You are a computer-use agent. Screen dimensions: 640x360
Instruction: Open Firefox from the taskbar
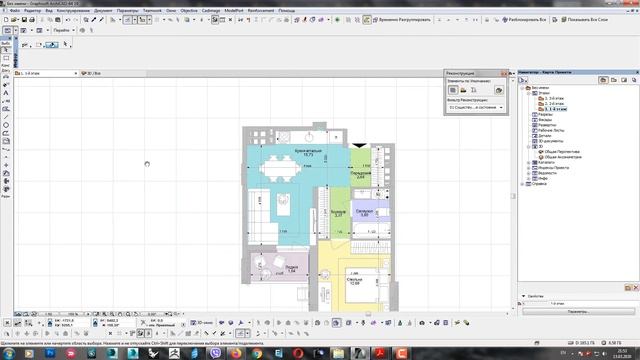(x=236, y=353)
